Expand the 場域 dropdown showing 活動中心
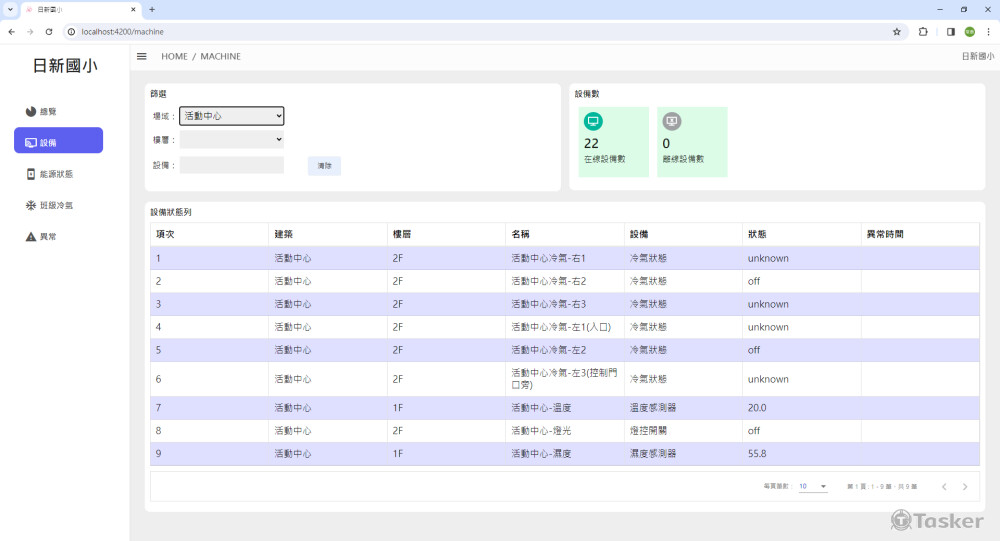1000x541 pixels. pyautogui.click(x=231, y=116)
